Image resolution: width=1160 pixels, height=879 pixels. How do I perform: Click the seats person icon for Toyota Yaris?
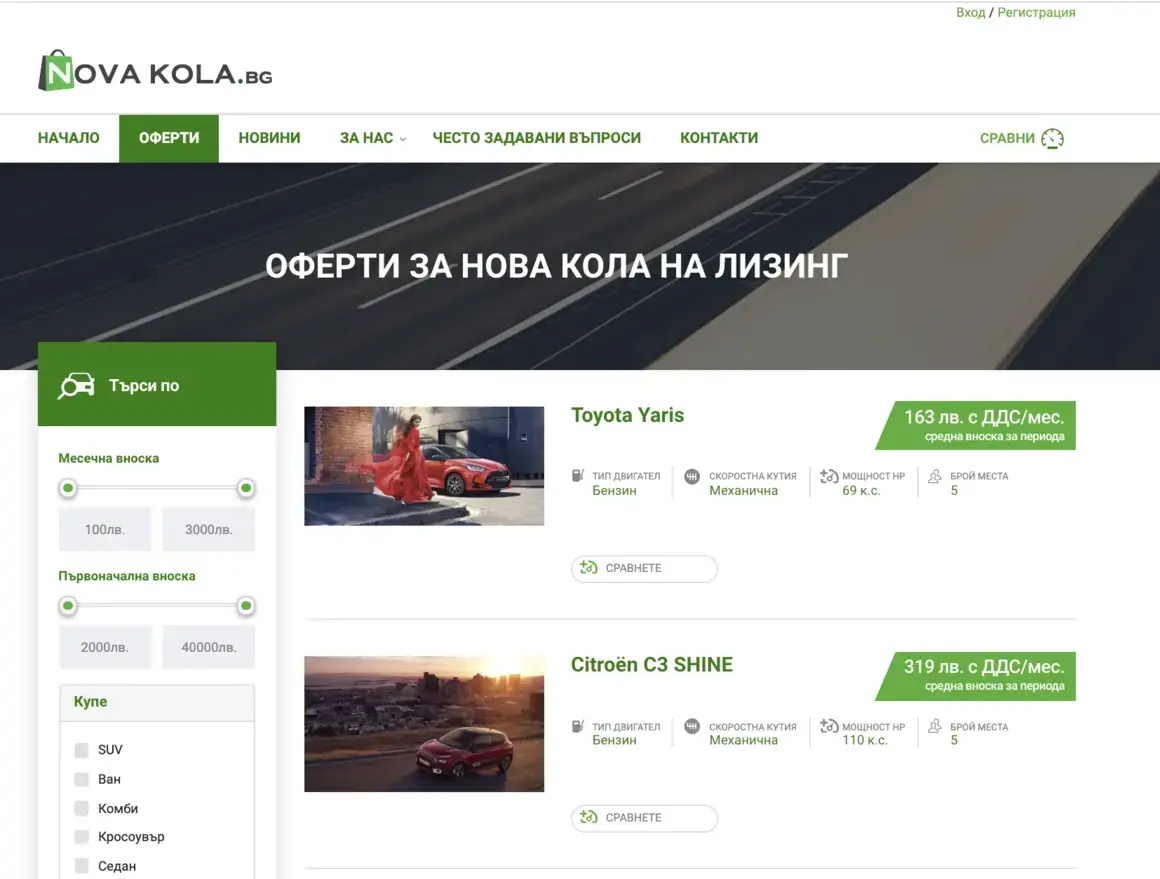(x=935, y=476)
